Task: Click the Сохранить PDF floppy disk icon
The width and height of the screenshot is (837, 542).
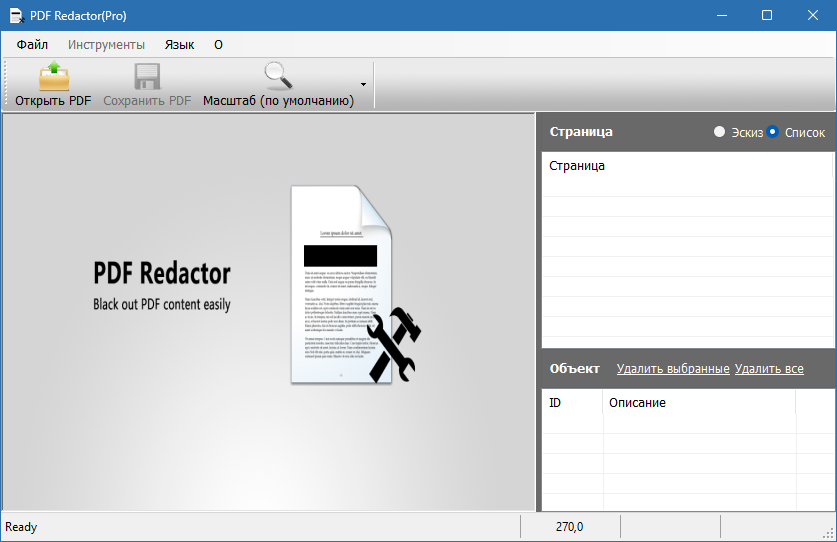Action: pyautogui.click(x=147, y=76)
